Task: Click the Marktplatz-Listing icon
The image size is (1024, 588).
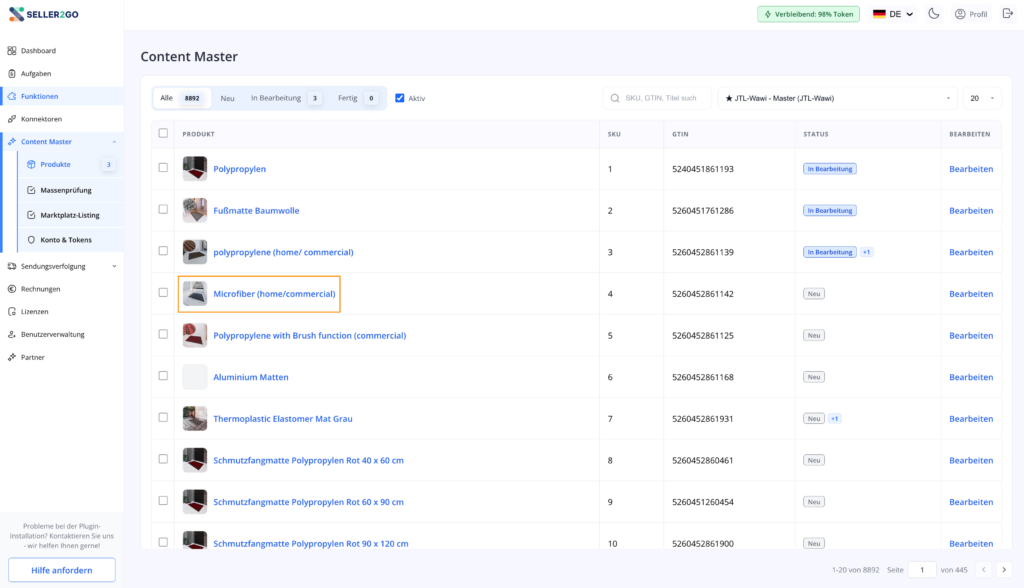Action: click(x=31, y=215)
